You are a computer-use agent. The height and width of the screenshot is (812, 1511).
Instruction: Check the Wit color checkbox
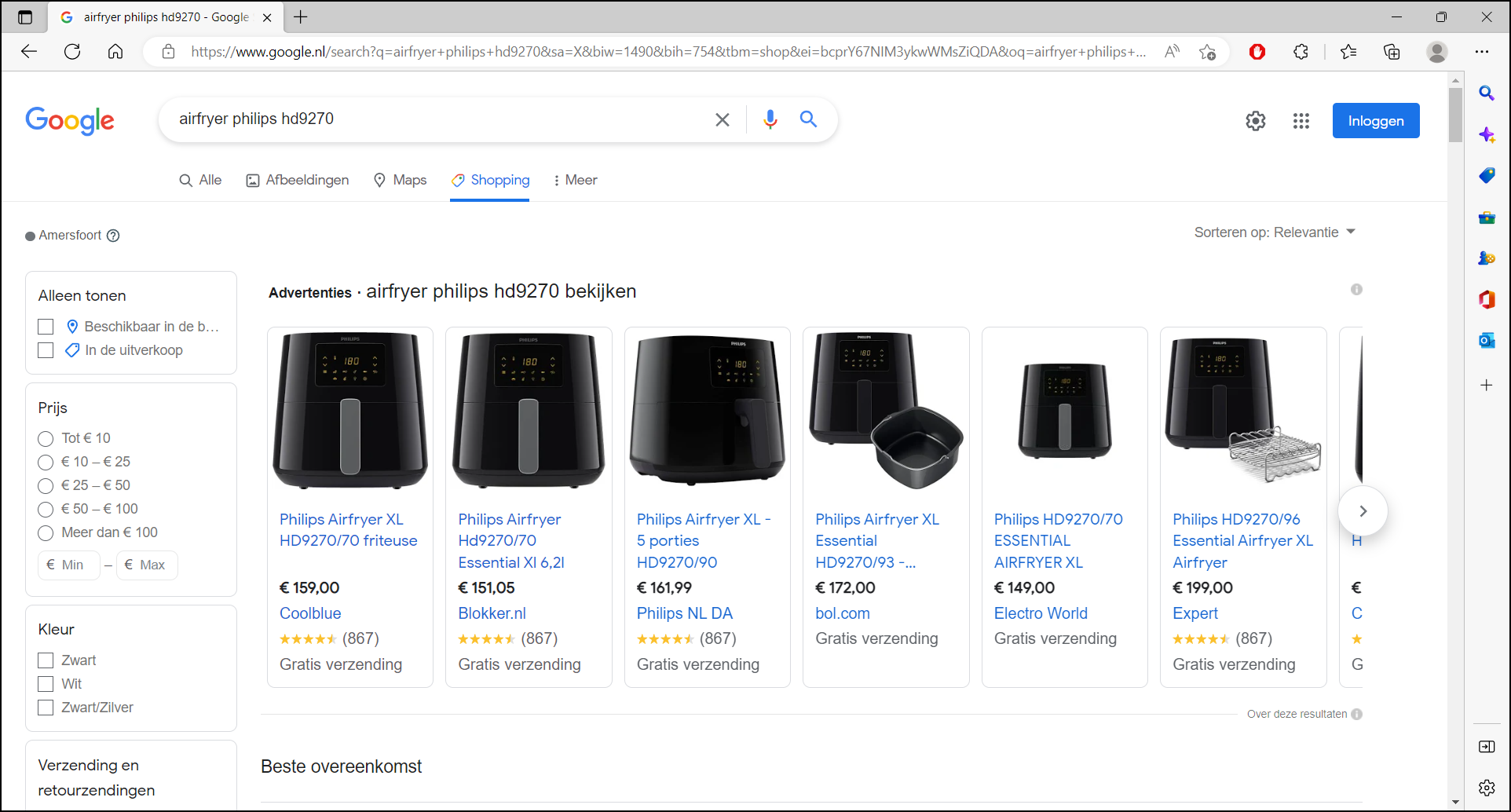pos(46,684)
